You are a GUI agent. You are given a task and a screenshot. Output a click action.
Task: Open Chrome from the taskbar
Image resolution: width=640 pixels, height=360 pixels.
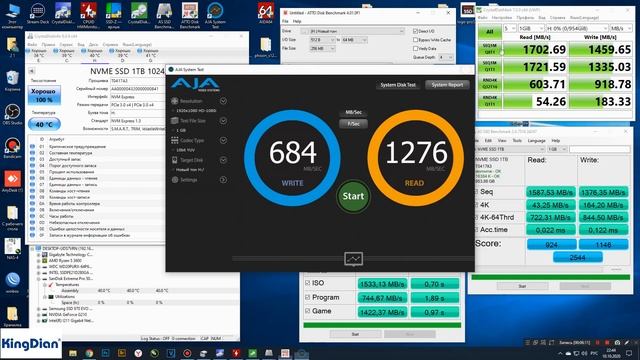[x=89, y=353]
